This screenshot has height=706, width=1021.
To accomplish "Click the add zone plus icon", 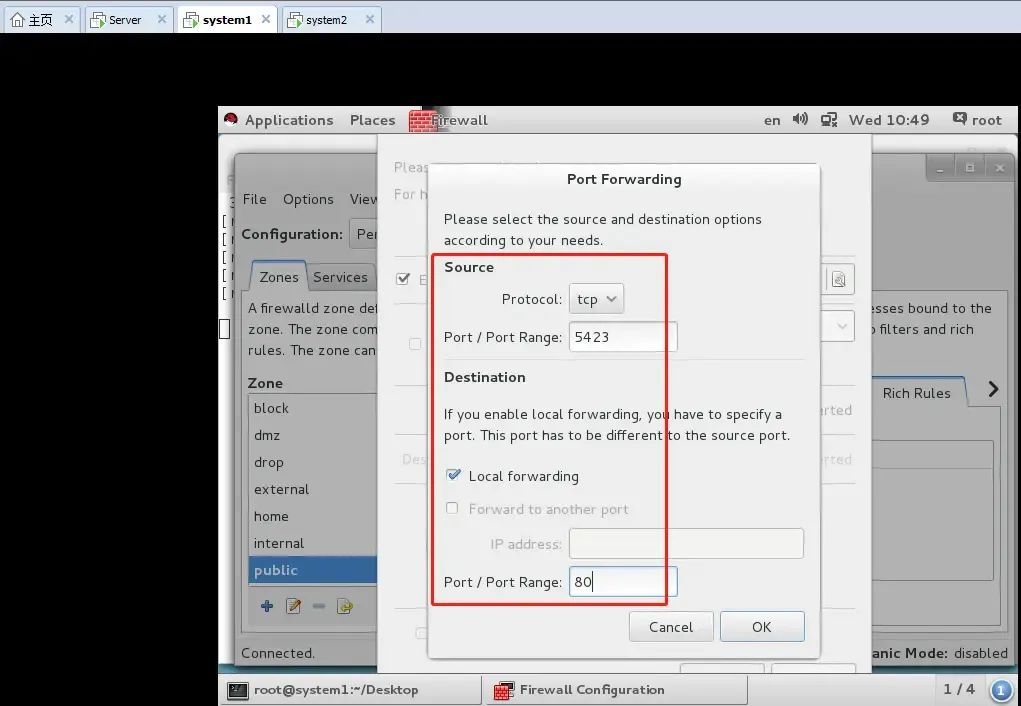I will point(267,606).
